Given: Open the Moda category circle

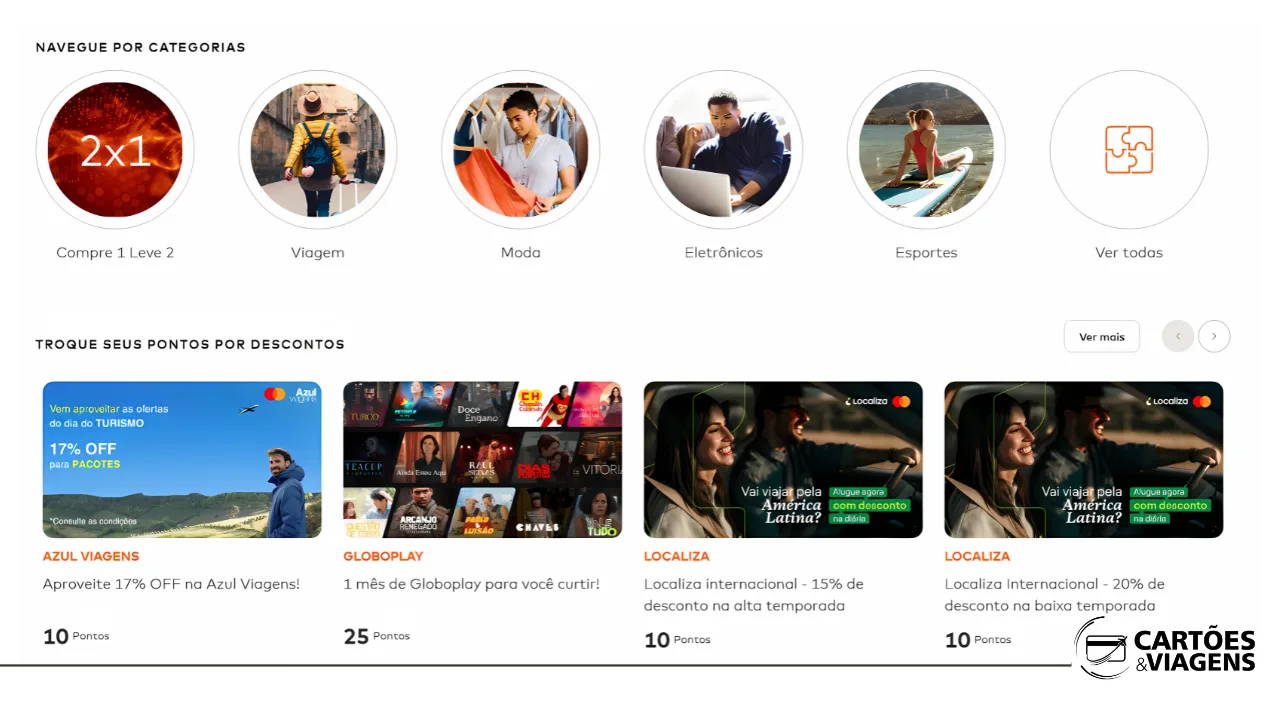Looking at the screenshot, I should (x=521, y=150).
